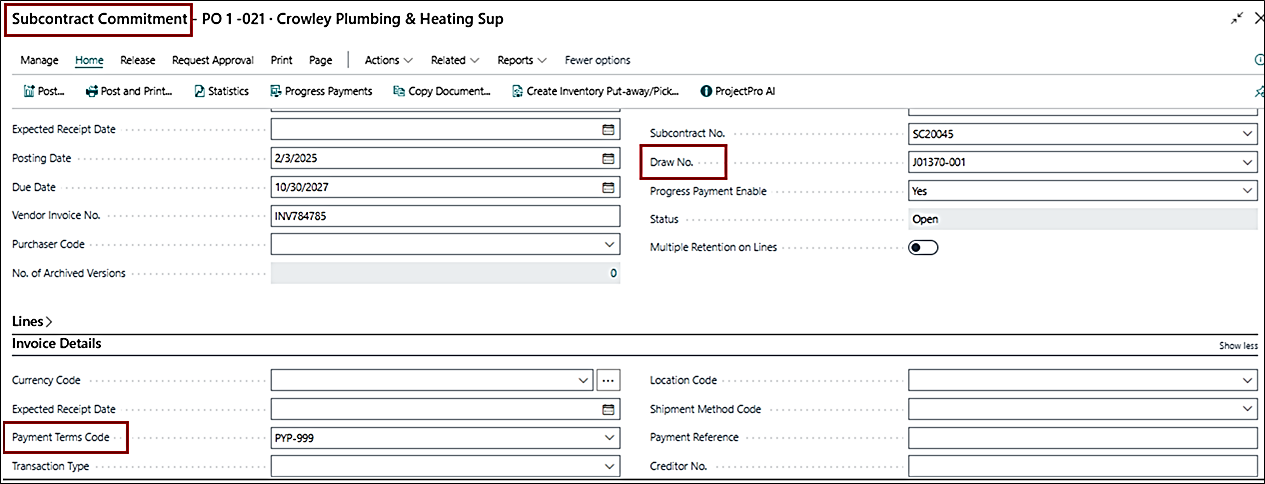Switch to the Manage tab

click(x=39, y=60)
